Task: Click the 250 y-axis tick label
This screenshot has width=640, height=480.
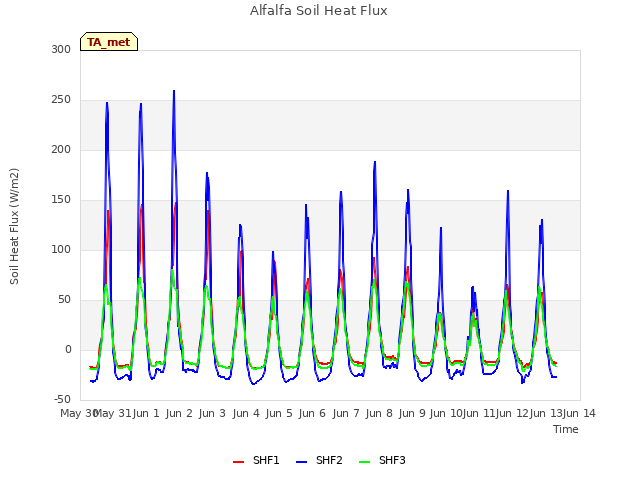Action: (61, 100)
